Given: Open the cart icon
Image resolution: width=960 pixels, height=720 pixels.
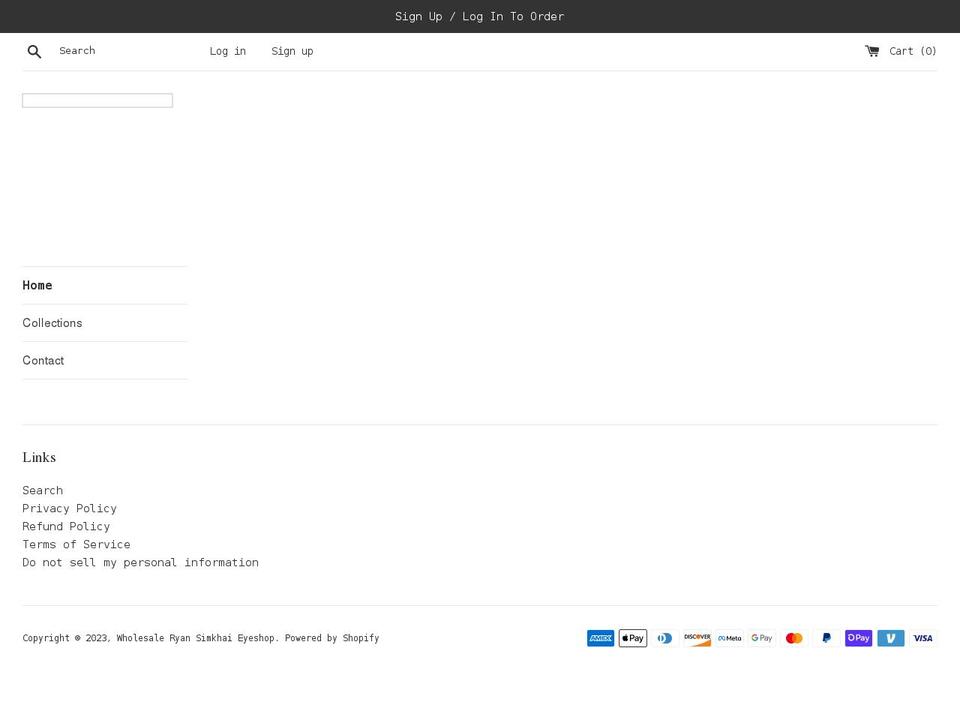Looking at the screenshot, I should [x=873, y=50].
